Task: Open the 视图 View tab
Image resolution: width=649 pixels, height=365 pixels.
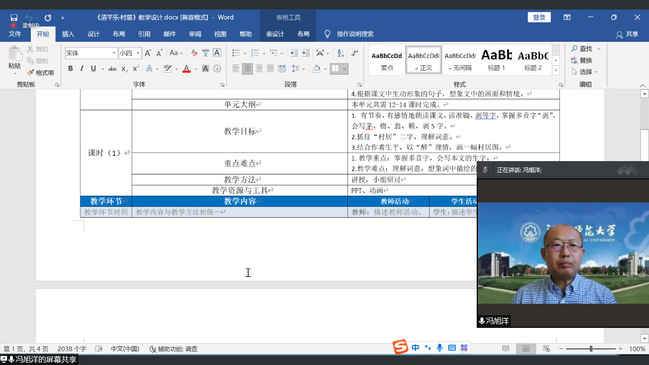Action: pyautogui.click(x=220, y=34)
